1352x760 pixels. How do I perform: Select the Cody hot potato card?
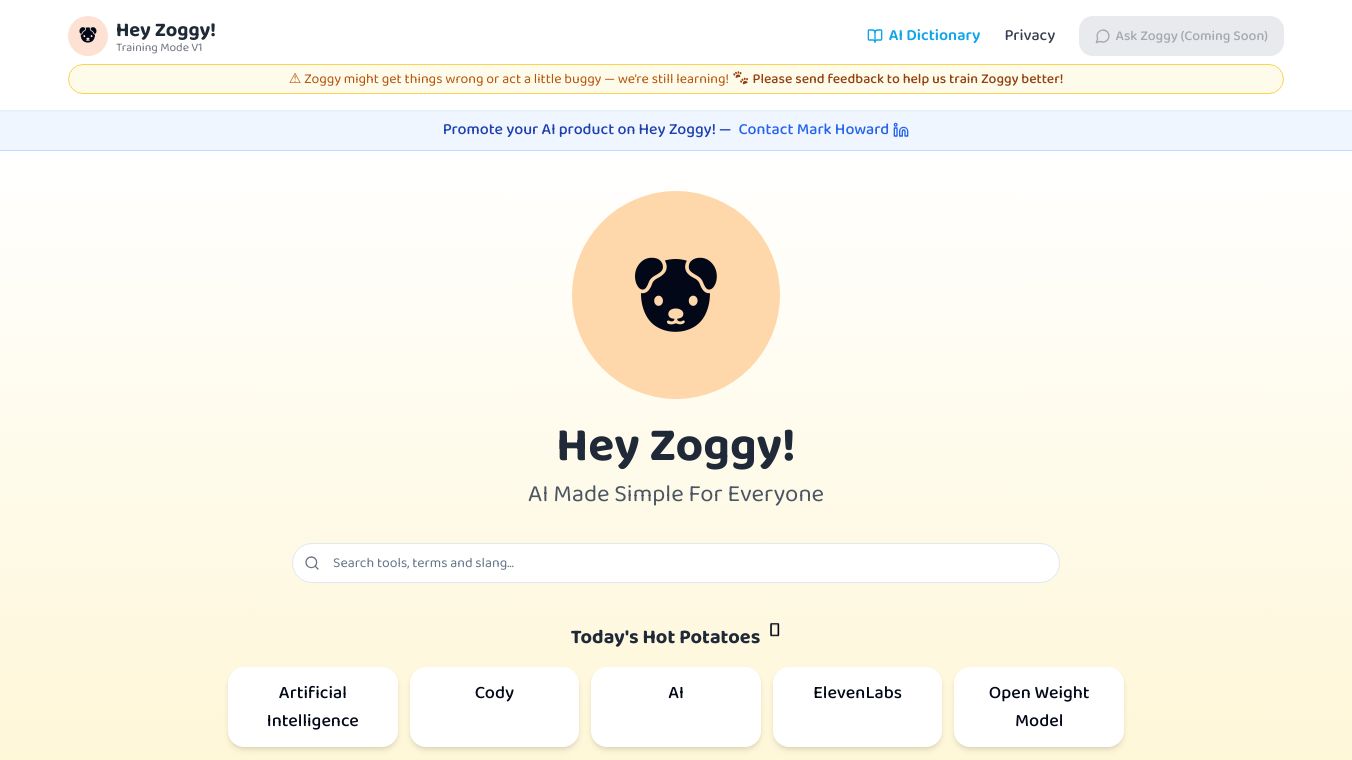pos(494,707)
